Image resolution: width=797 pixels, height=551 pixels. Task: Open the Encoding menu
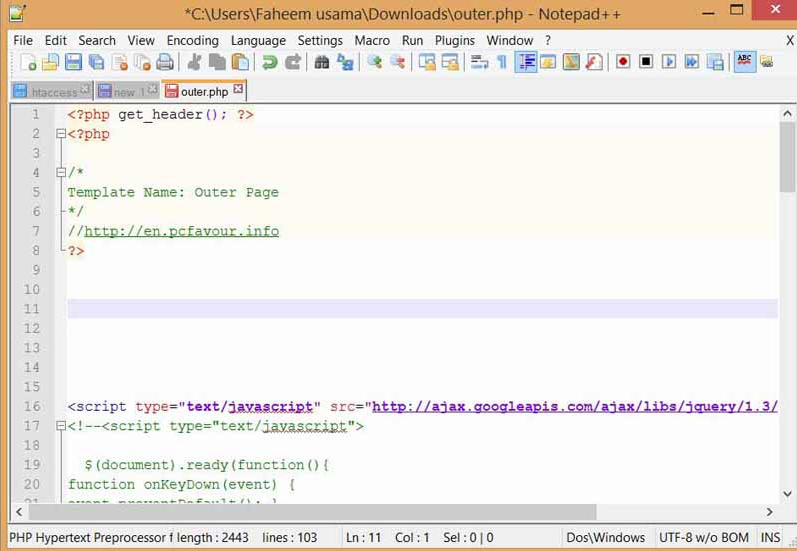(193, 40)
